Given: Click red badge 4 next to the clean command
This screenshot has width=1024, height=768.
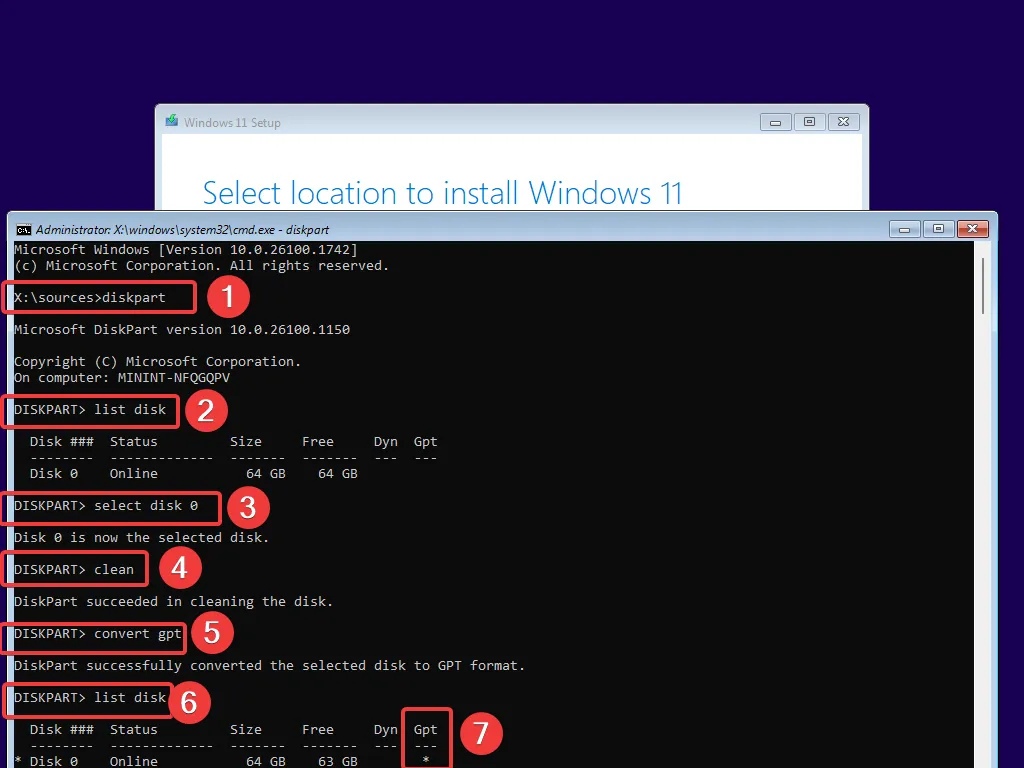Looking at the screenshot, I should click(x=180, y=567).
